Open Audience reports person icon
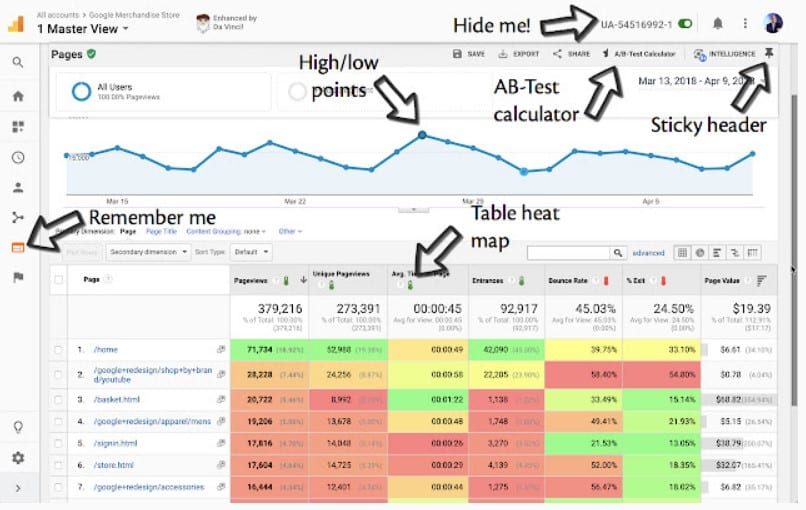Screen dimensions: 806x510 point(18,187)
